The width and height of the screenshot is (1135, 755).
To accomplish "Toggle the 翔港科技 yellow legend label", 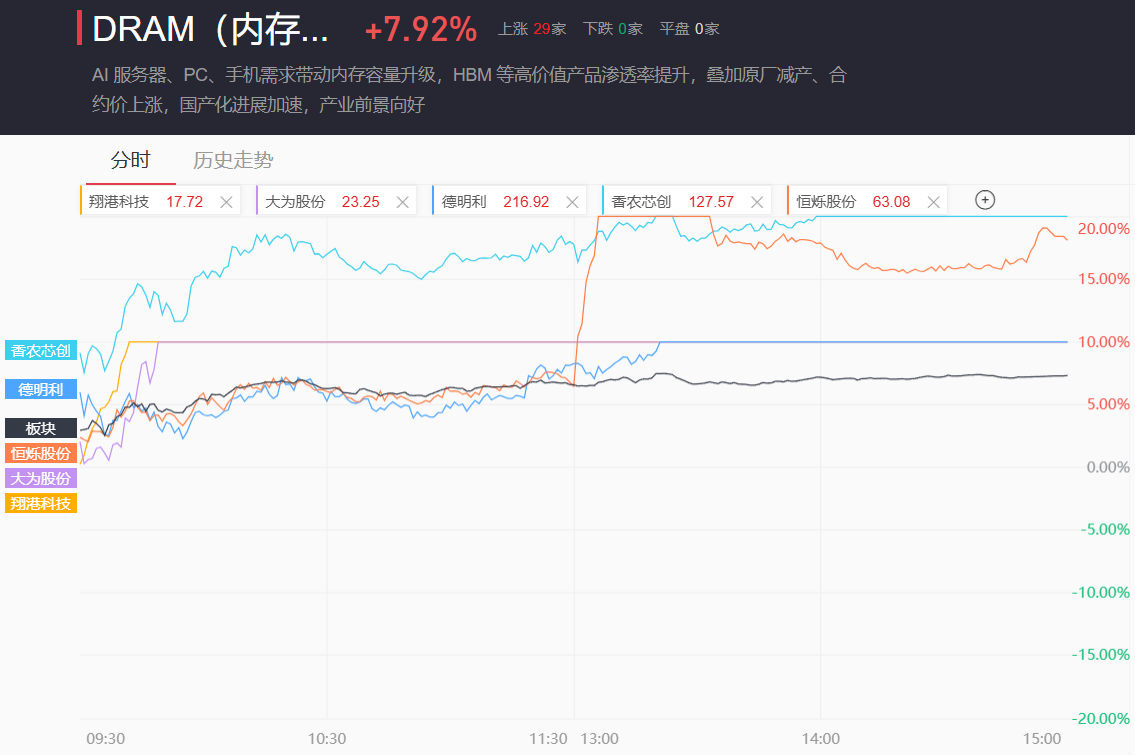I will pos(41,503).
